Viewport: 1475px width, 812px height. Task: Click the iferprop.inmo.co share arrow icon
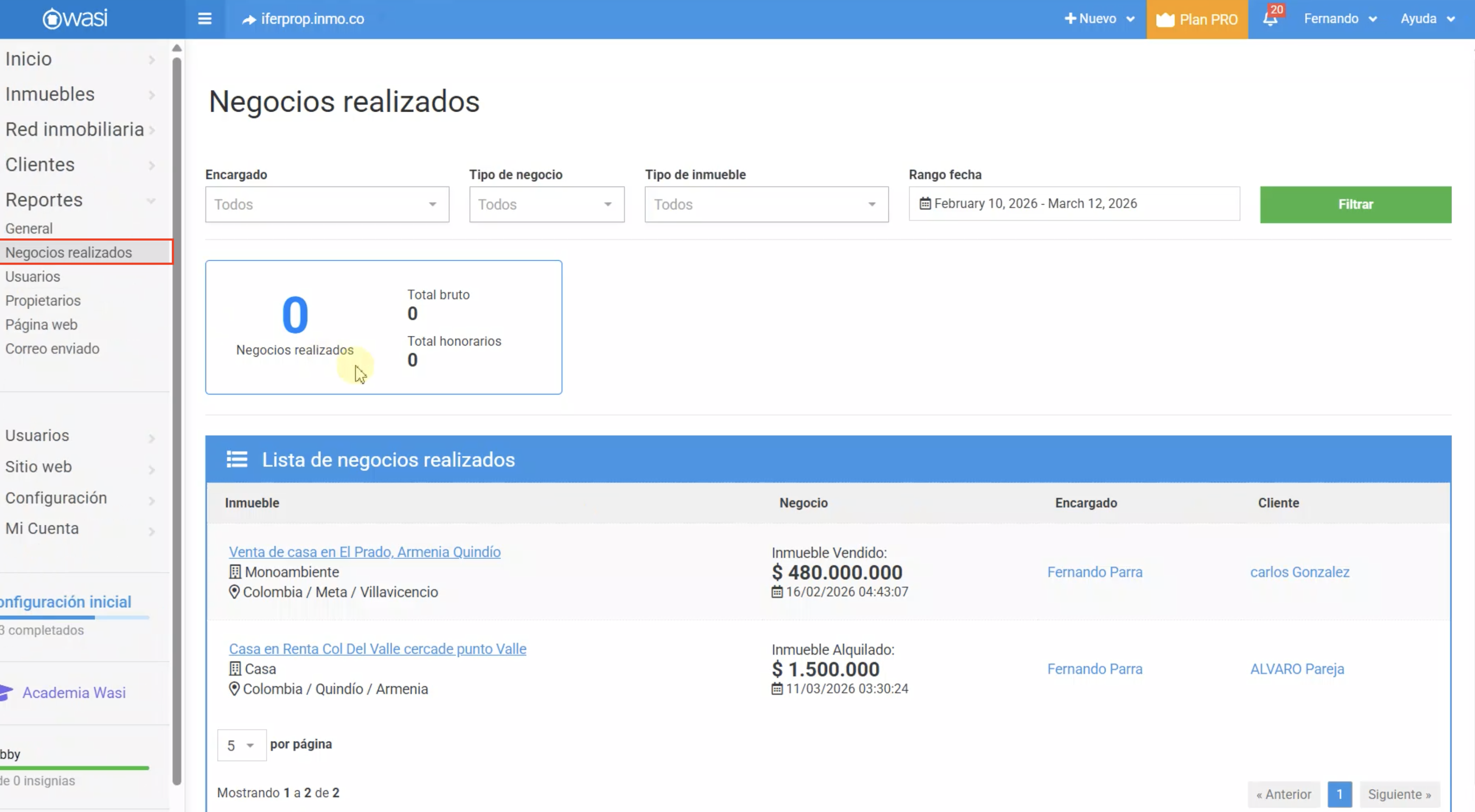(249, 20)
